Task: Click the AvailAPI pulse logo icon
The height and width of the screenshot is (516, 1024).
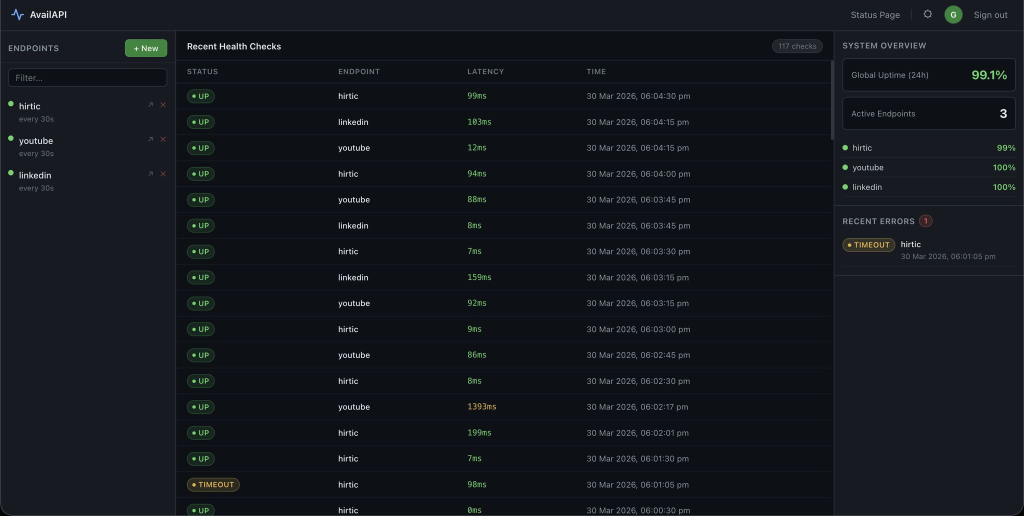Action: pos(18,14)
